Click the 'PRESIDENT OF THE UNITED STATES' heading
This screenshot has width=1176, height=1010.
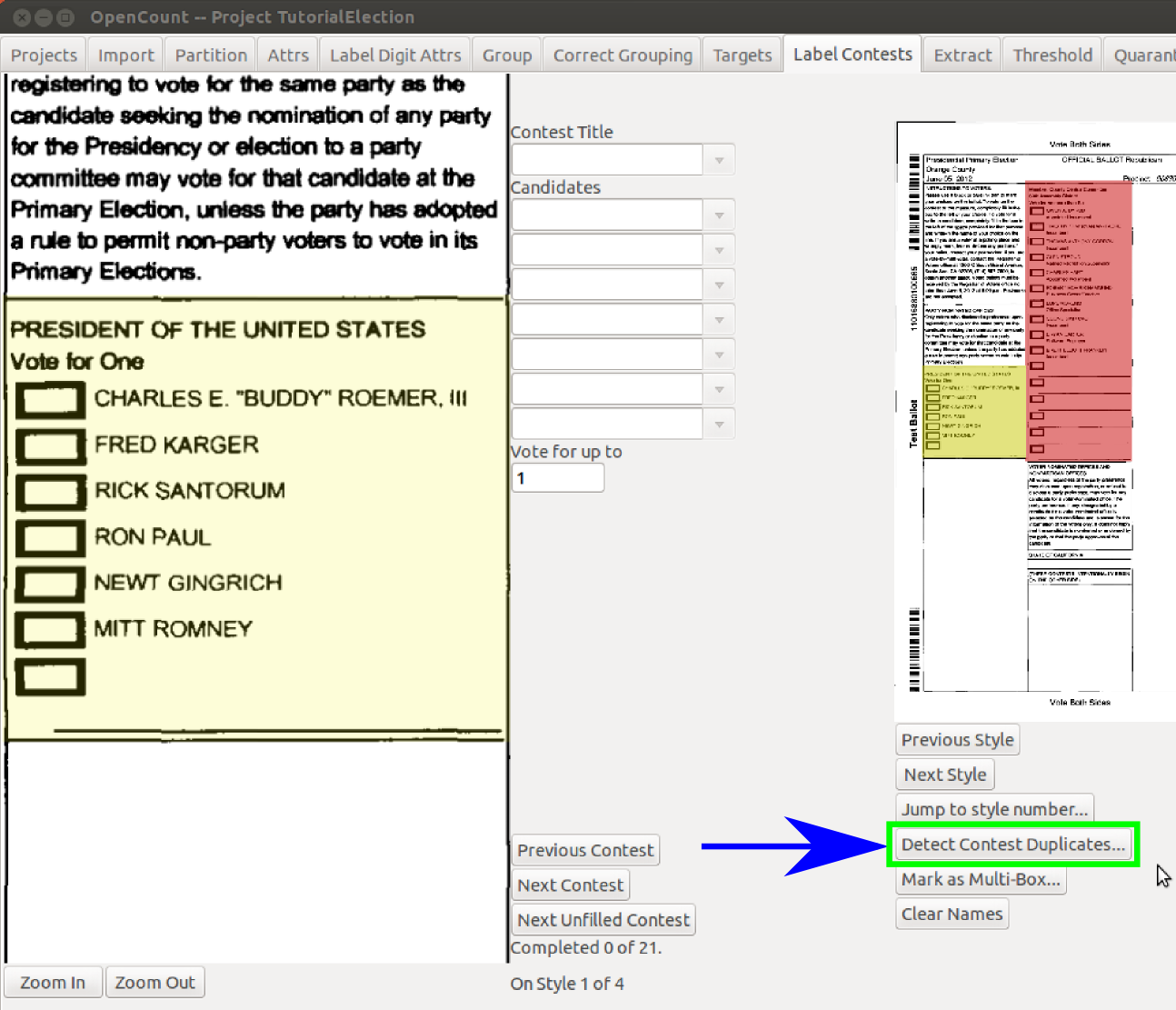pos(218,329)
